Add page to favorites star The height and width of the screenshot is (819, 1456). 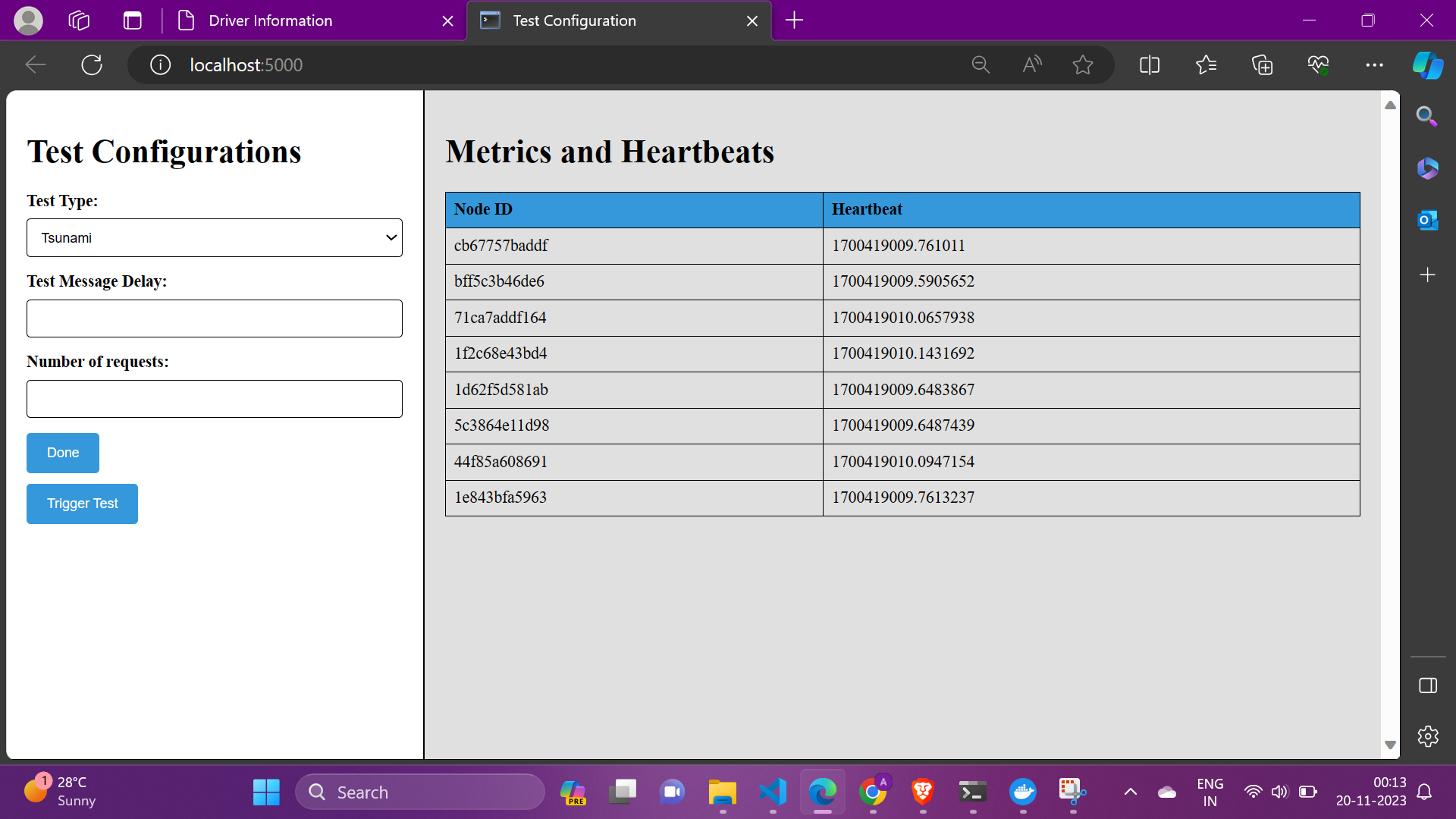tap(1083, 65)
